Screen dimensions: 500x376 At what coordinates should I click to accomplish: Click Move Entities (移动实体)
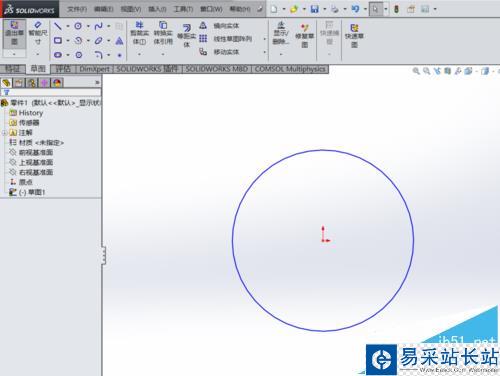(219, 52)
